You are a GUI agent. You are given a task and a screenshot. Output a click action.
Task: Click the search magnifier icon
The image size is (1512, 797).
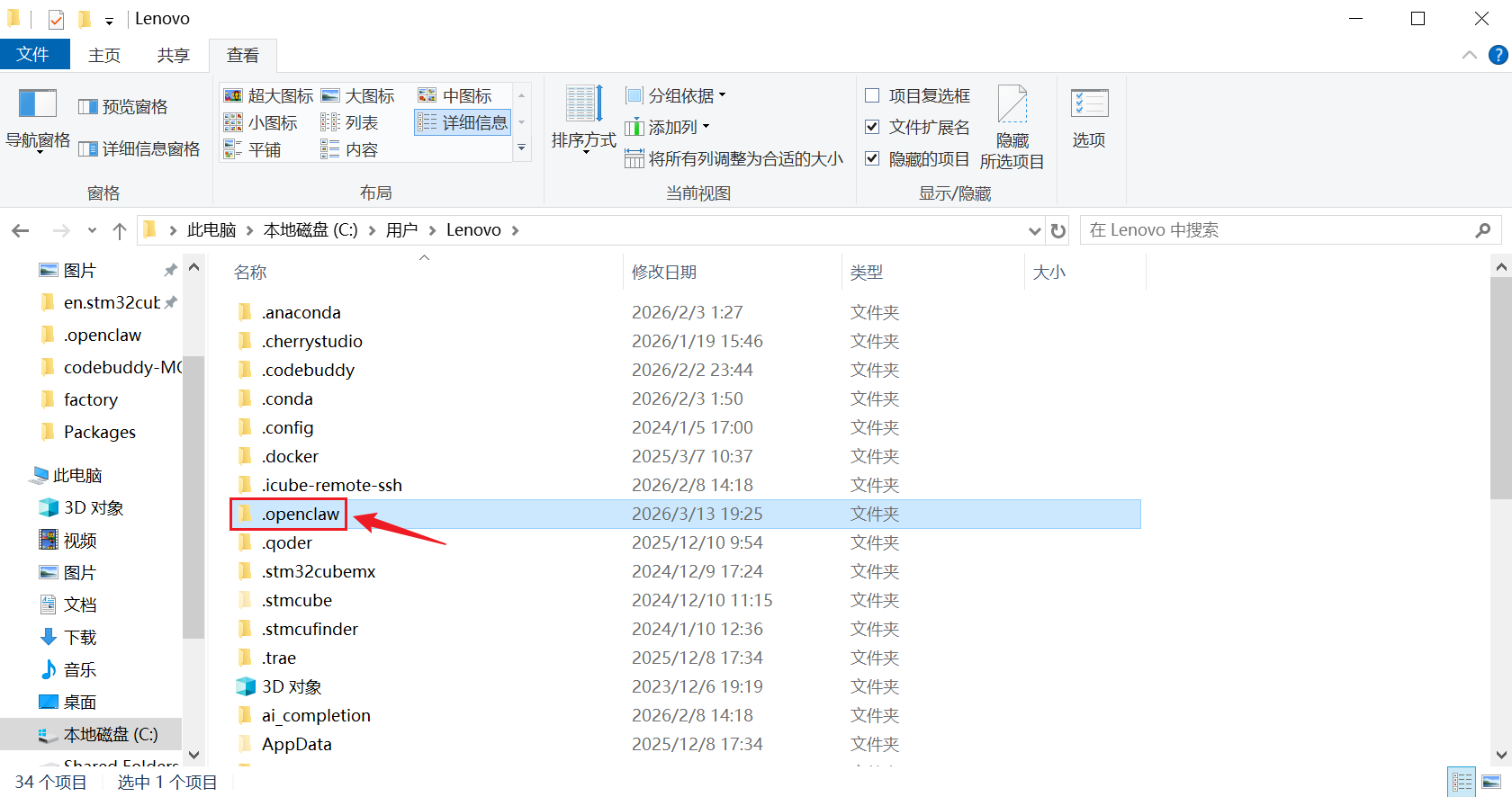(x=1483, y=230)
